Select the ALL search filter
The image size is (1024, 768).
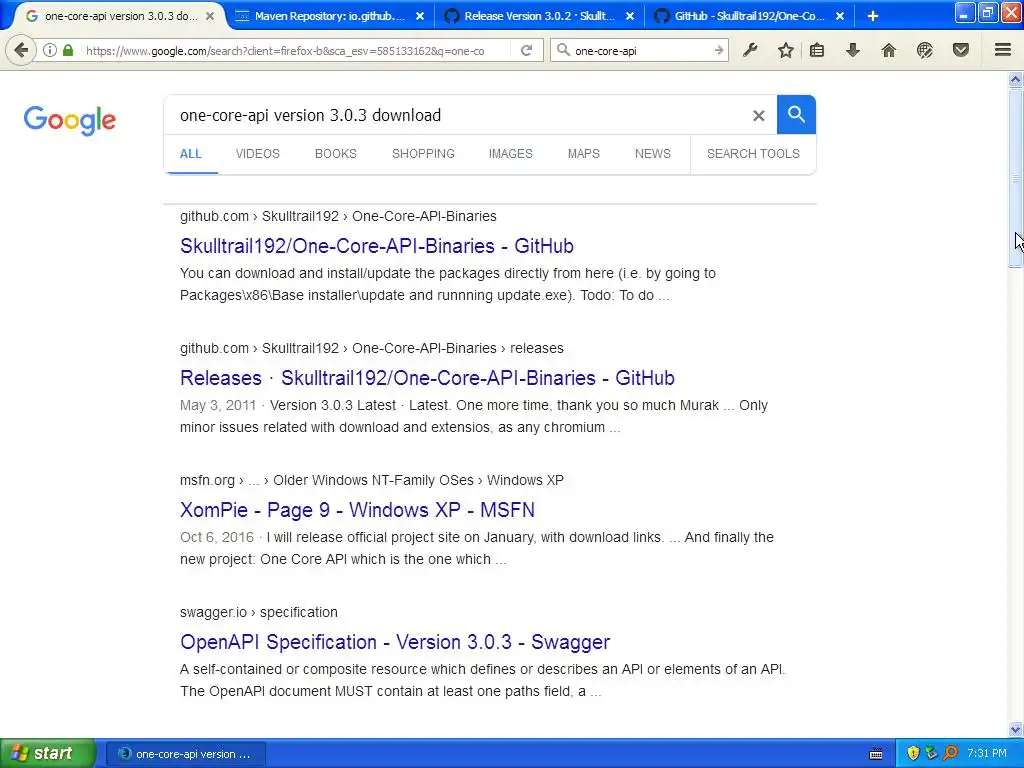(x=191, y=154)
